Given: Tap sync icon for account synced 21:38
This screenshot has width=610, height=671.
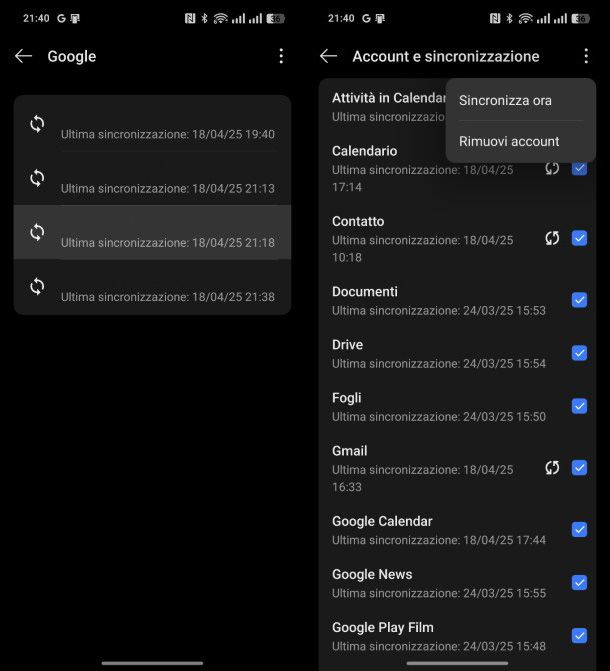Looking at the screenshot, I should [x=37, y=287].
